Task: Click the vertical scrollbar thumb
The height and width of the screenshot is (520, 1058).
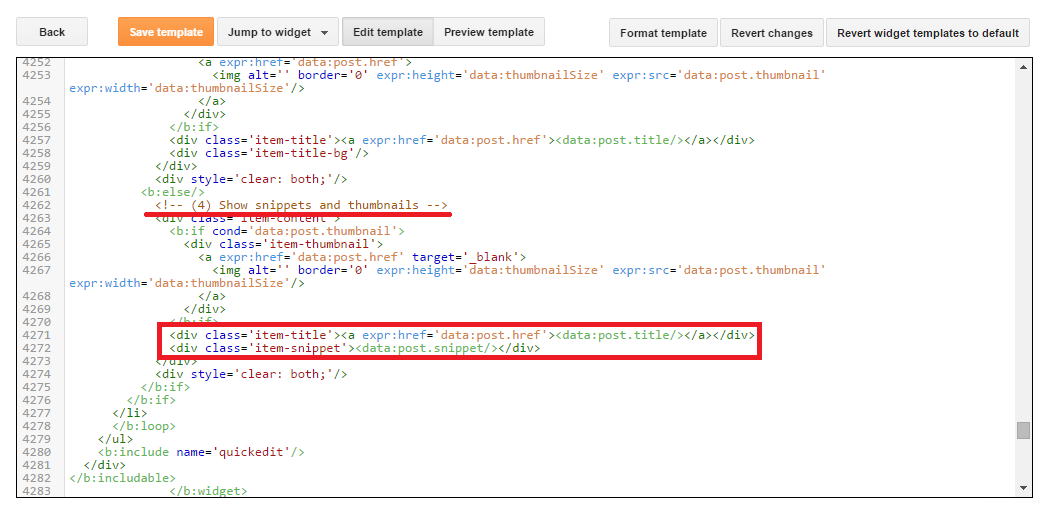Action: [x=1024, y=430]
